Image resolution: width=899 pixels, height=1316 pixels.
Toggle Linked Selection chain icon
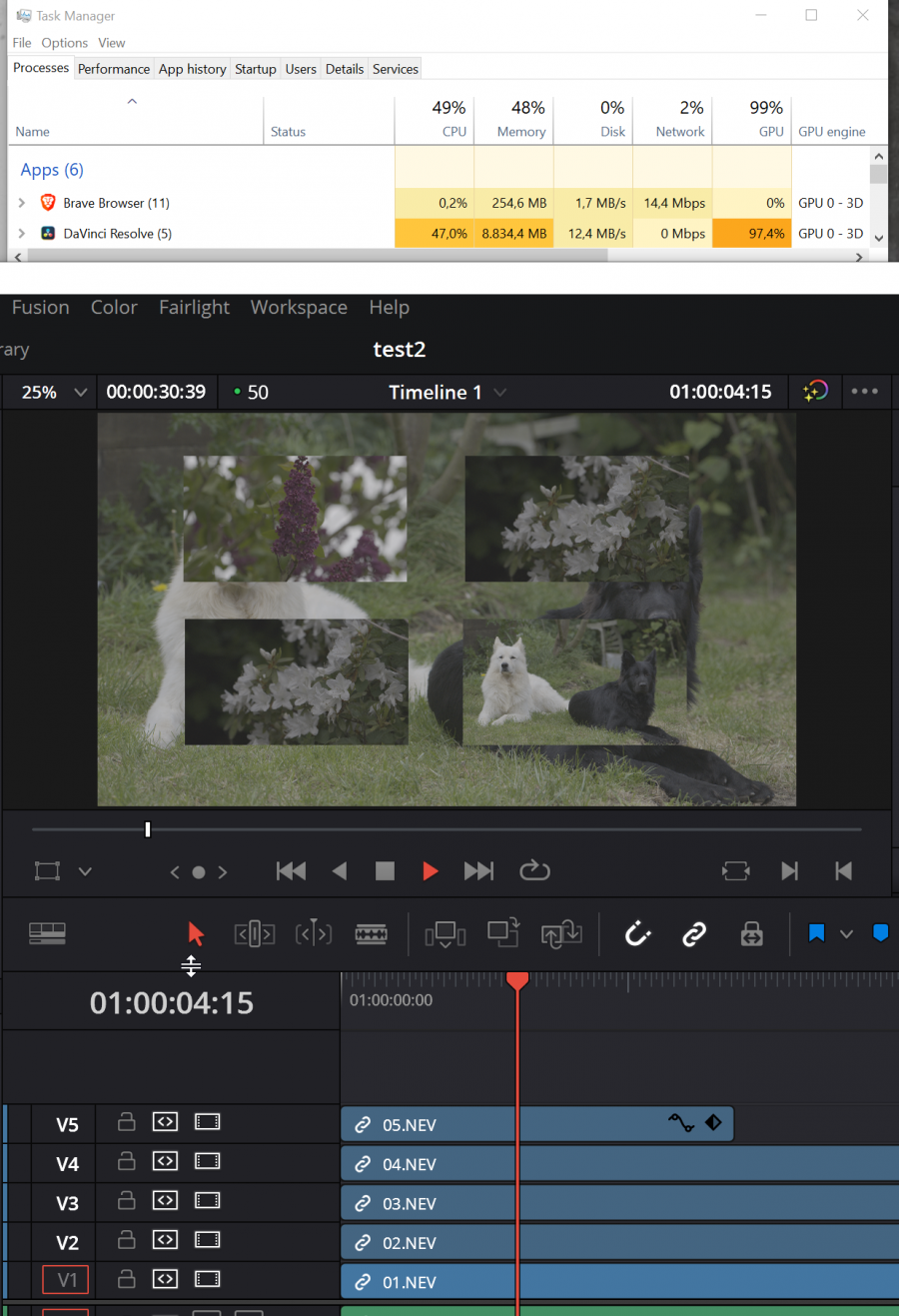coord(694,933)
